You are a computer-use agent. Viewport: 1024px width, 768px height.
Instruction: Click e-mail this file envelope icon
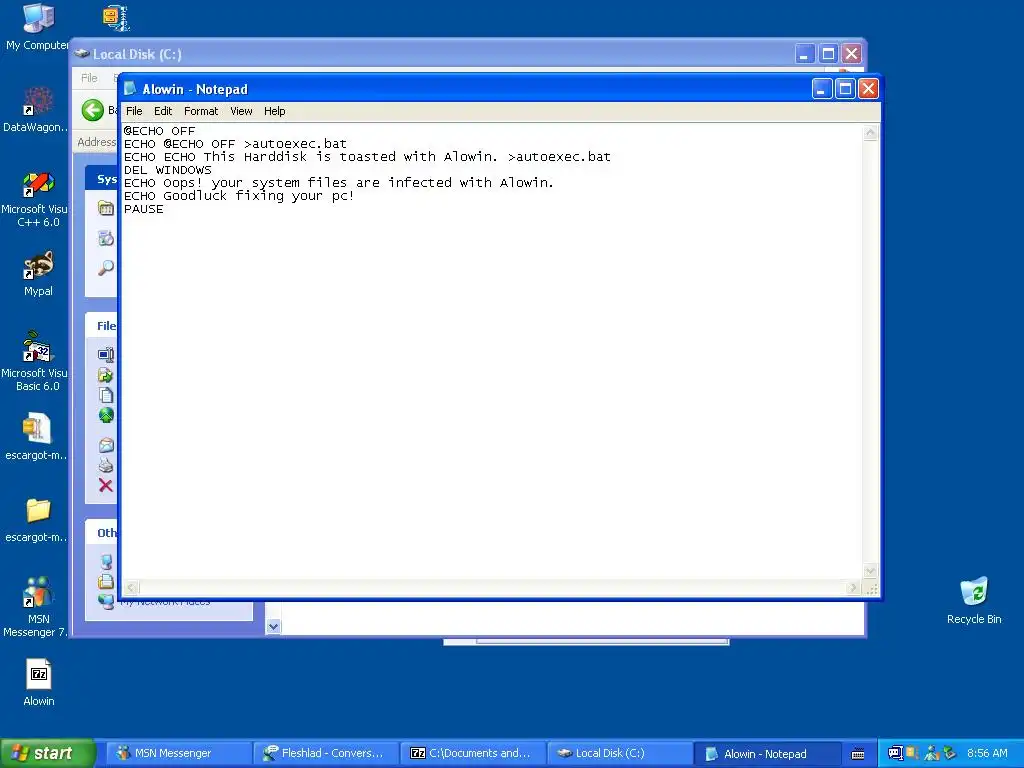tap(106, 445)
